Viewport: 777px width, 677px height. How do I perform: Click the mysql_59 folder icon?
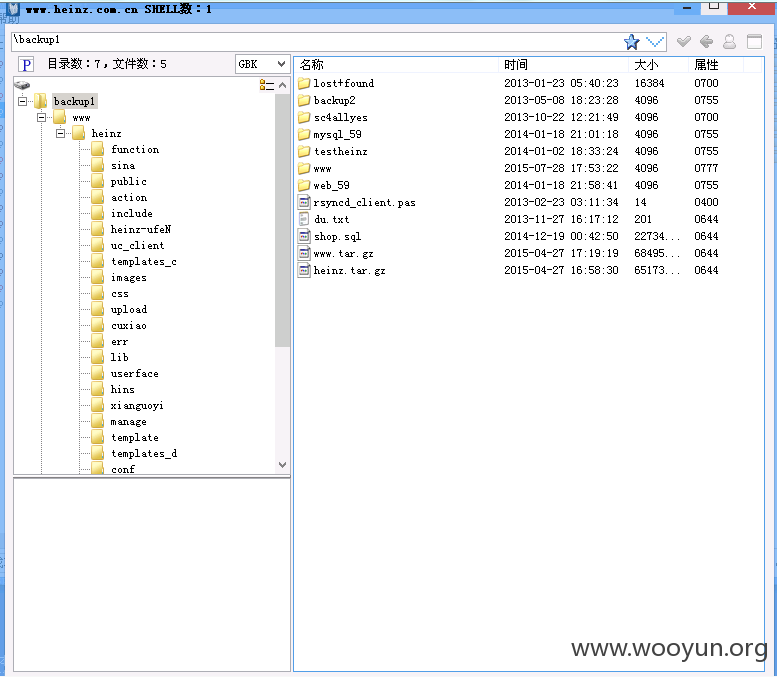(x=304, y=134)
